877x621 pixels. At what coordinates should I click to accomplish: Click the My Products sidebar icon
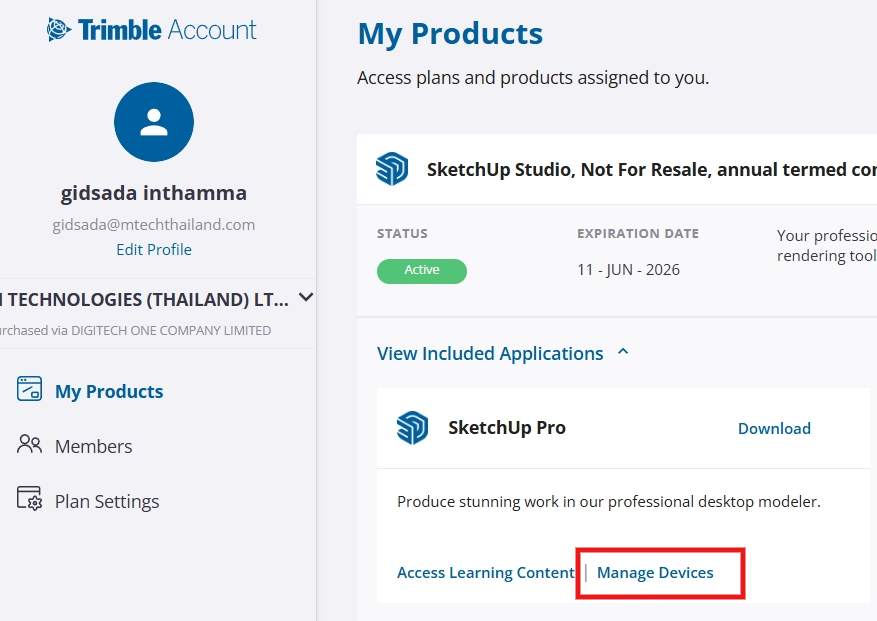[x=29, y=389]
